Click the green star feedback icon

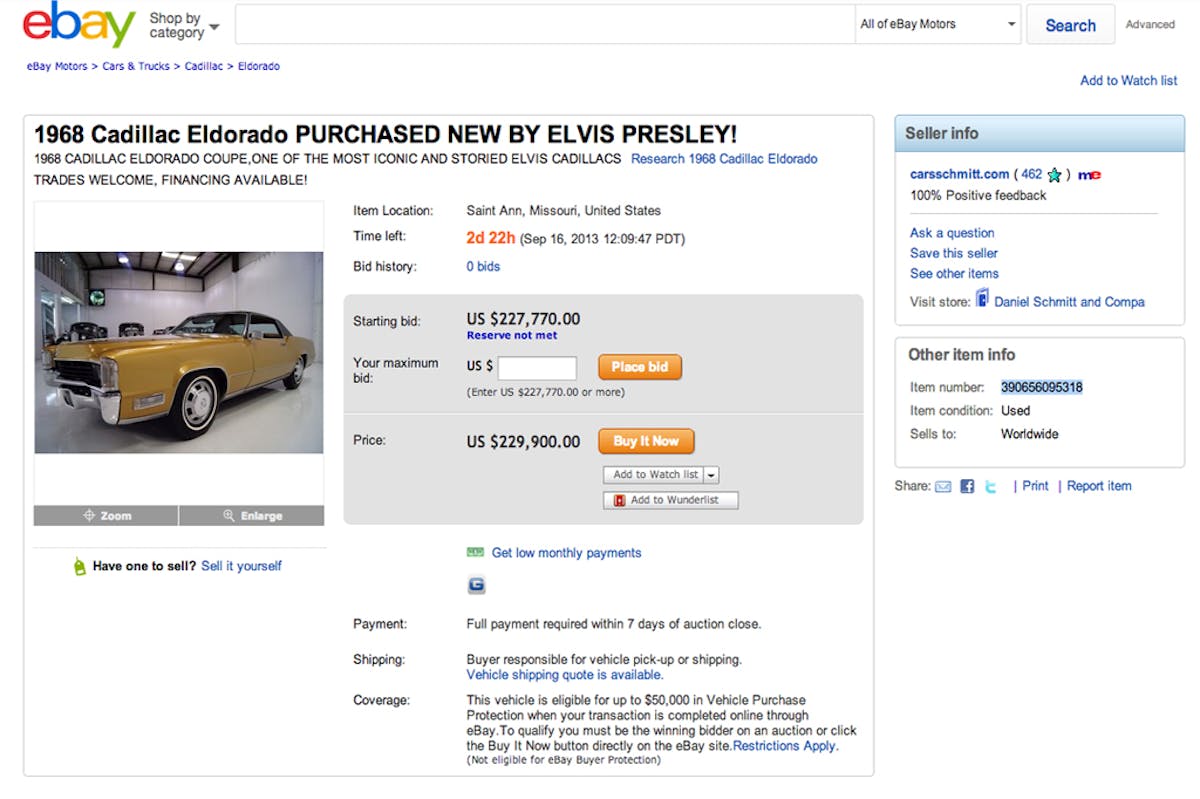(x=1054, y=175)
